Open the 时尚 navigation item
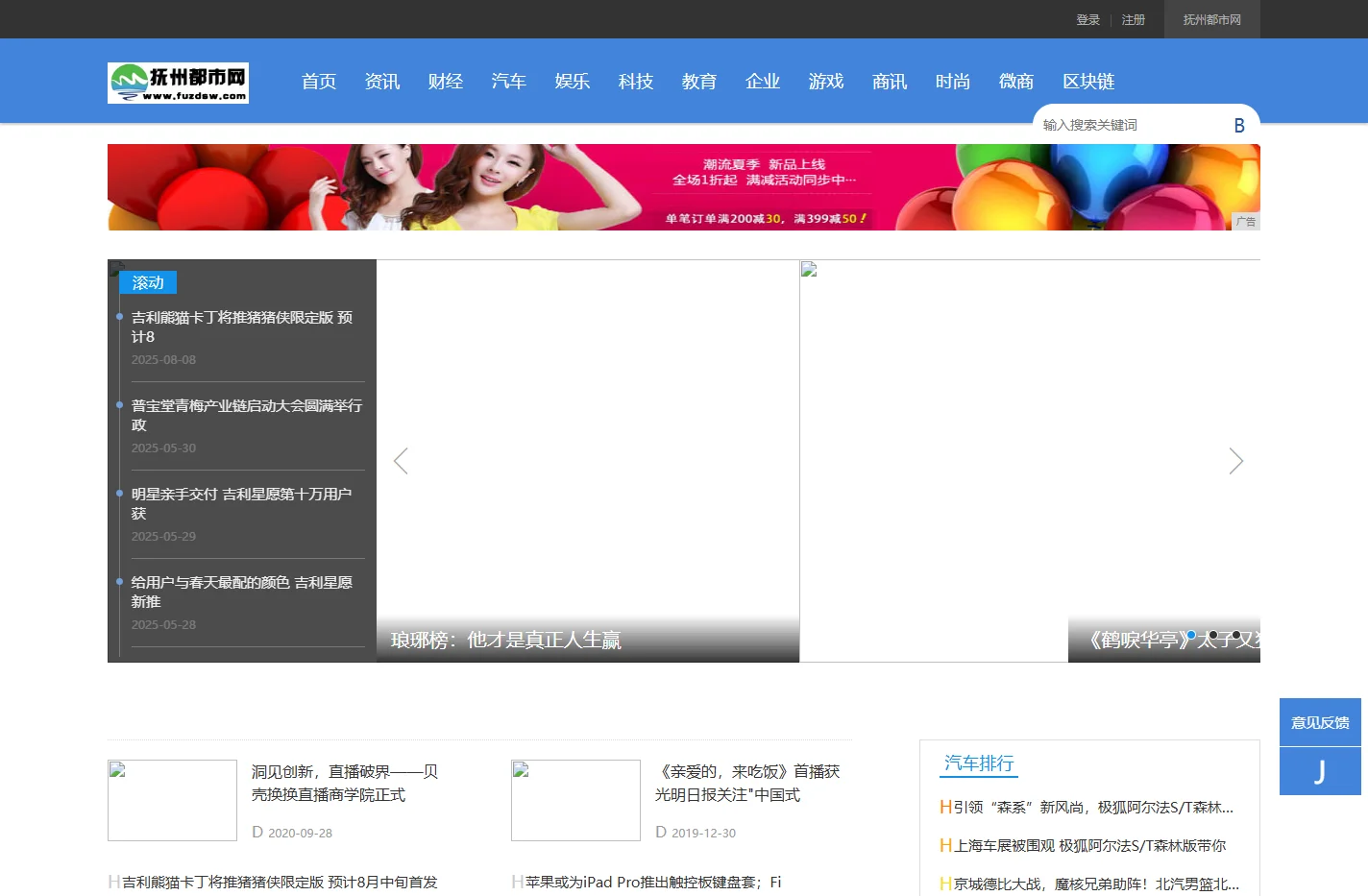Image resolution: width=1368 pixels, height=896 pixels. 953,82
